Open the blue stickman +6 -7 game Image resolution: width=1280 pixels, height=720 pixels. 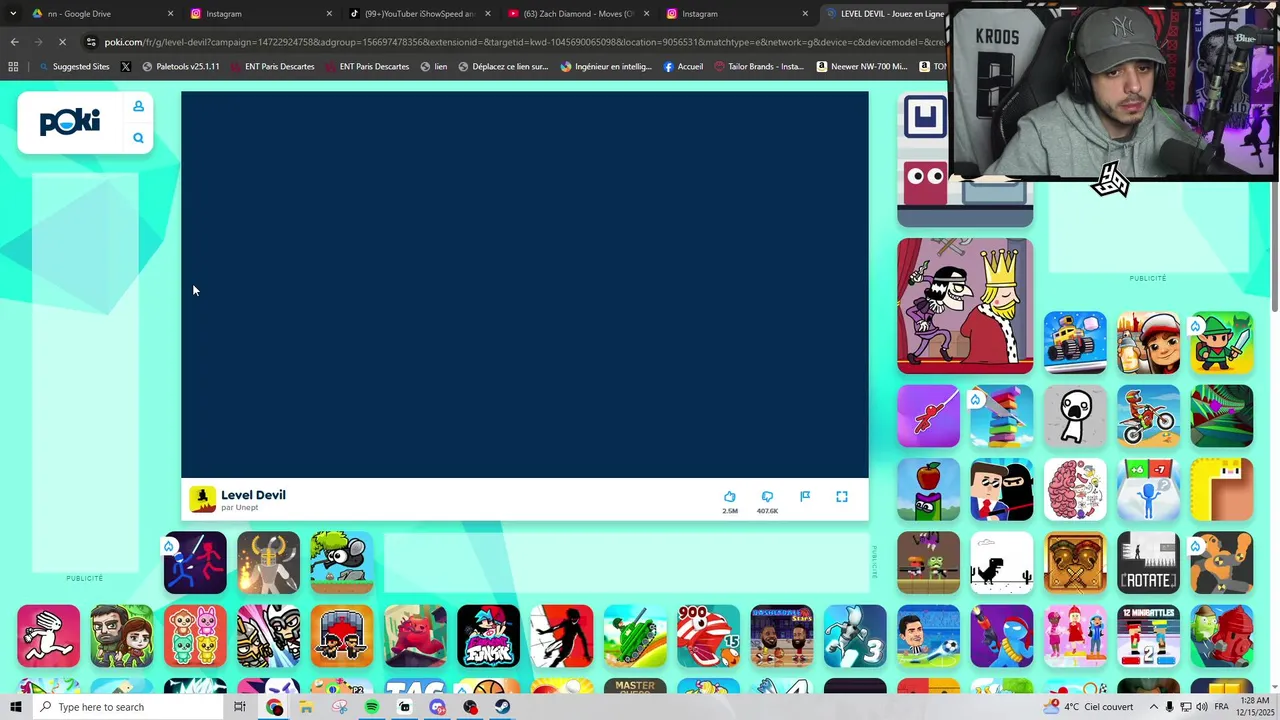(1148, 490)
